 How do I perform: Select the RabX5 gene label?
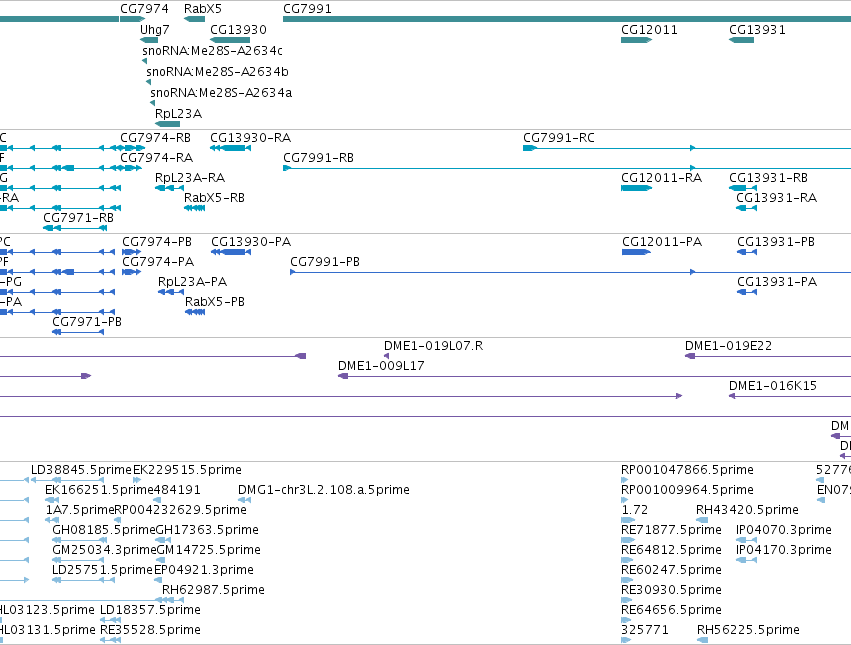tap(202, 9)
